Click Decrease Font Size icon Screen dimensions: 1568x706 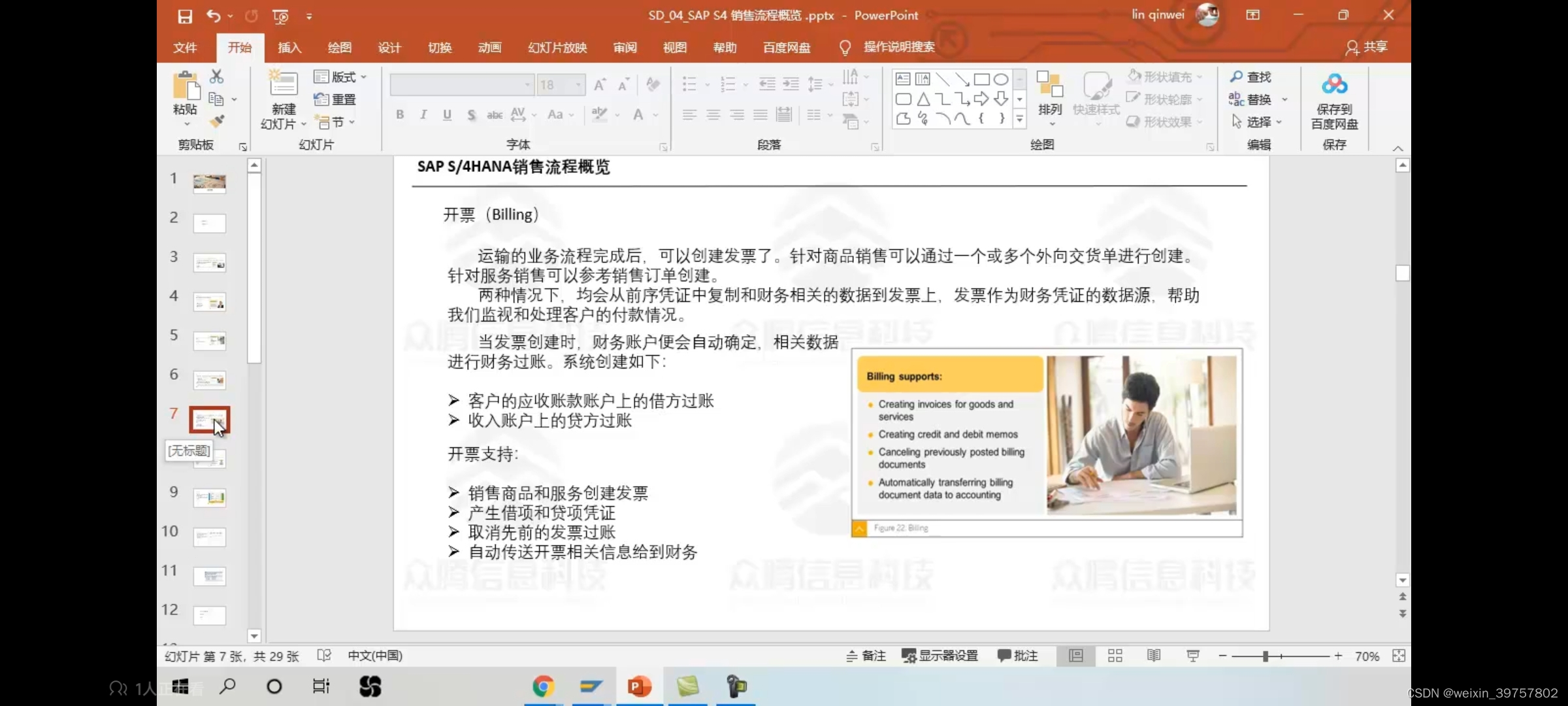[x=624, y=85]
